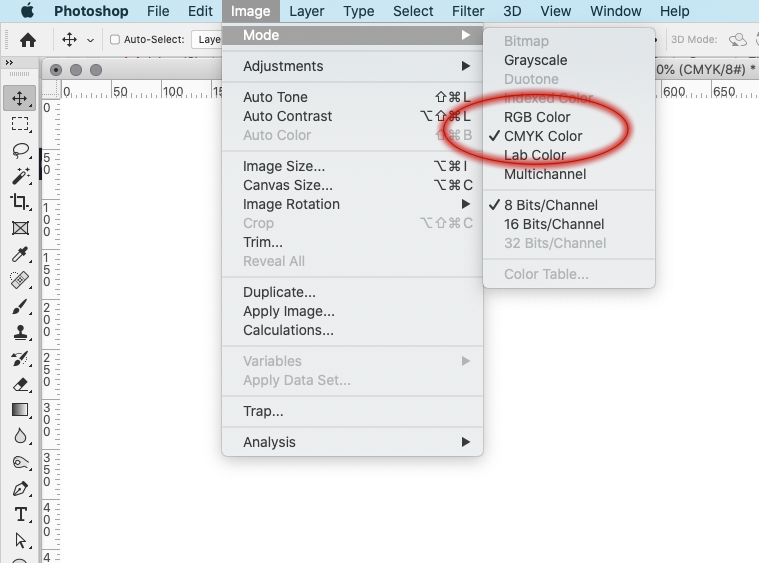Viewport: 759px width, 563px height.
Task: Expand the Adjustments submenu
Action: point(352,66)
